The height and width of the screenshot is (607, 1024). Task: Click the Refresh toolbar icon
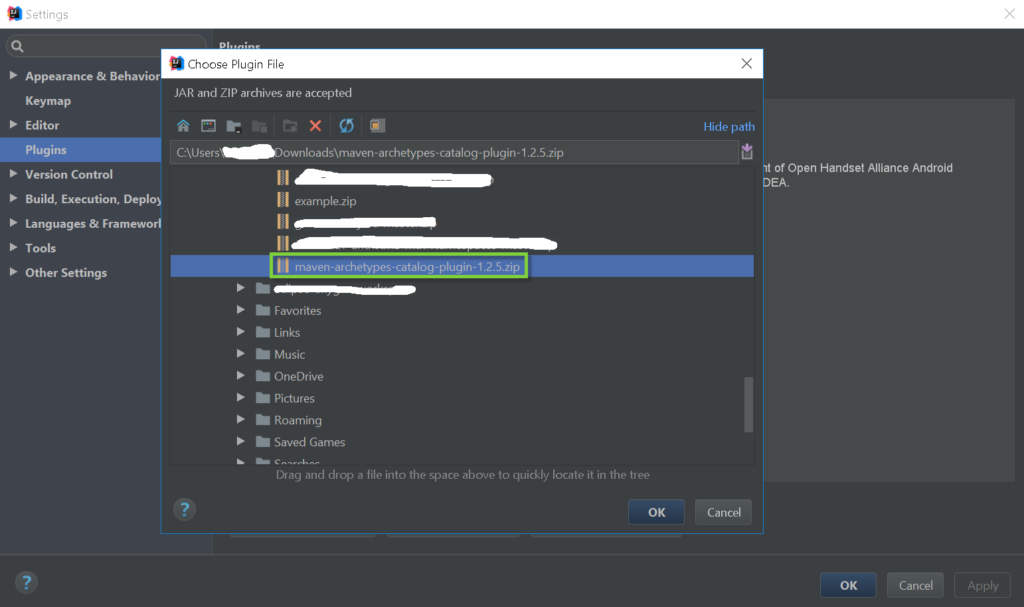pos(346,125)
